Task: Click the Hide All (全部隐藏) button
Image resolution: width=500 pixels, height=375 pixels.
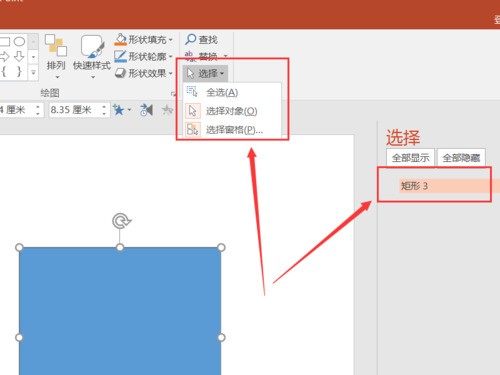Action: click(461, 158)
